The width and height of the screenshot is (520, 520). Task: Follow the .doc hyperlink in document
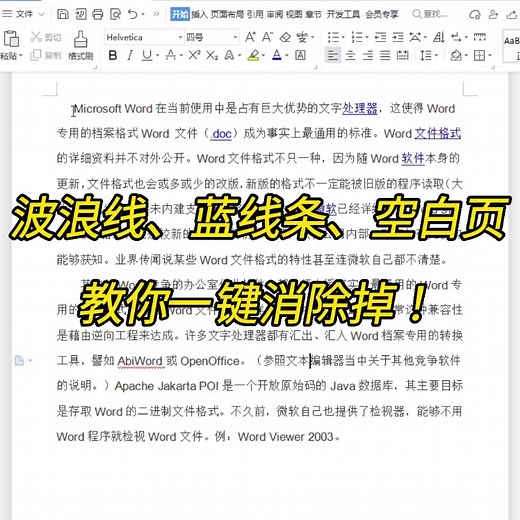pos(221,134)
